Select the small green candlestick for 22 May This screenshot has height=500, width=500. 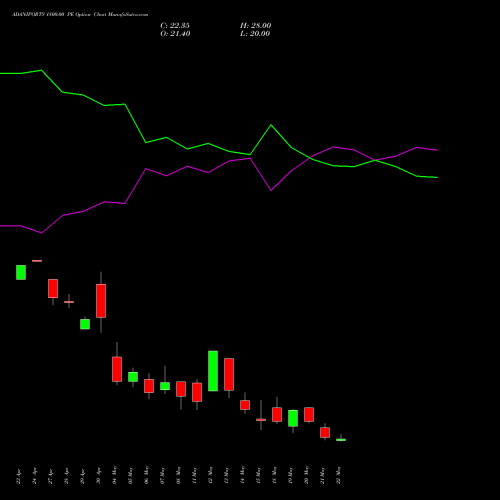coord(341,440)
